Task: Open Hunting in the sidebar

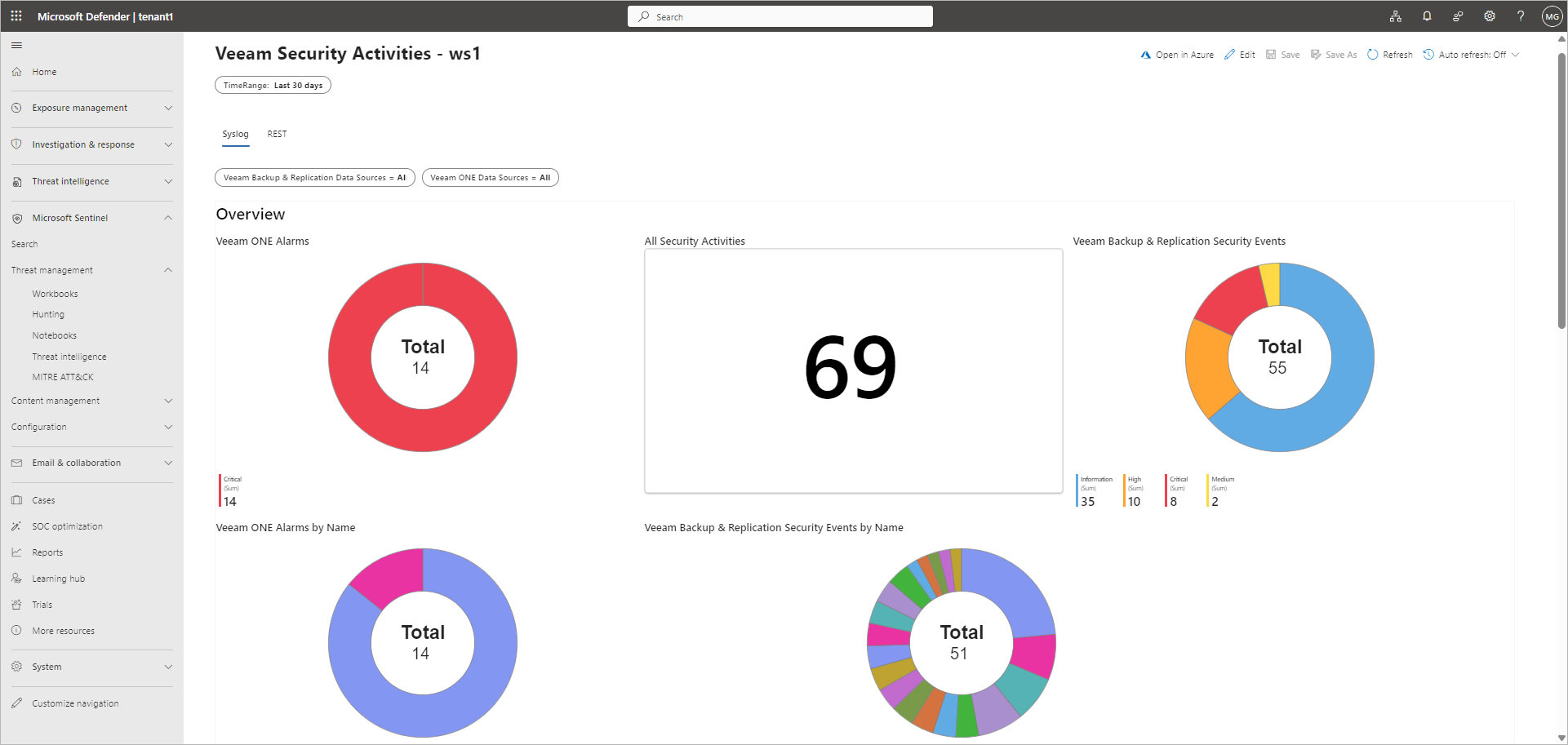Action: [48, 314]
